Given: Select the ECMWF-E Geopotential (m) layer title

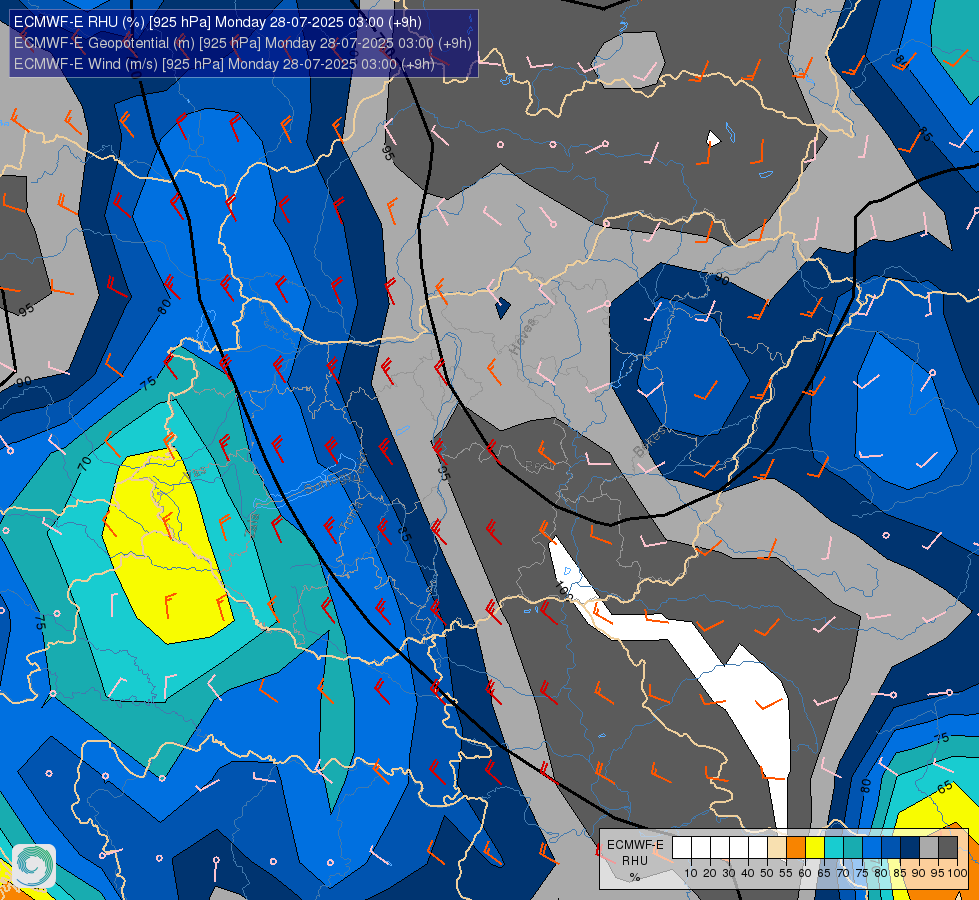Looking at the screenshot, I should coord(243,43).
